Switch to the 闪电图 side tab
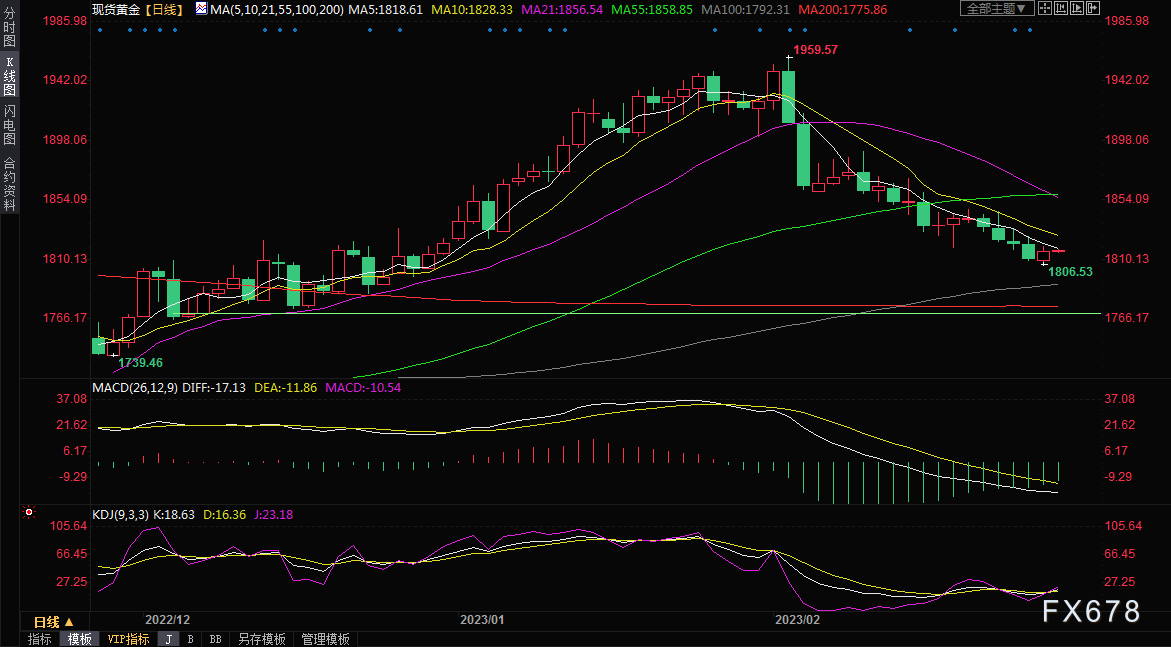1171x647 pixels. pyautogui.click(x=9, y=124)
